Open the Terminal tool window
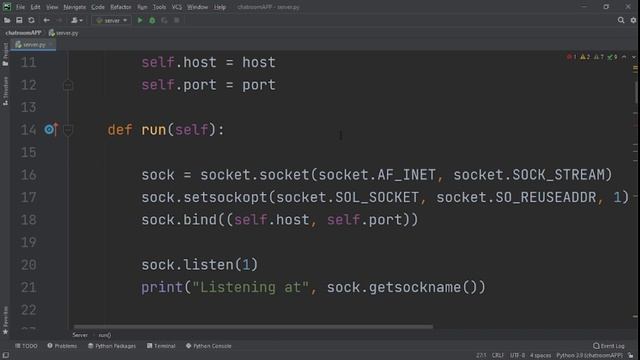 [161, 346]
